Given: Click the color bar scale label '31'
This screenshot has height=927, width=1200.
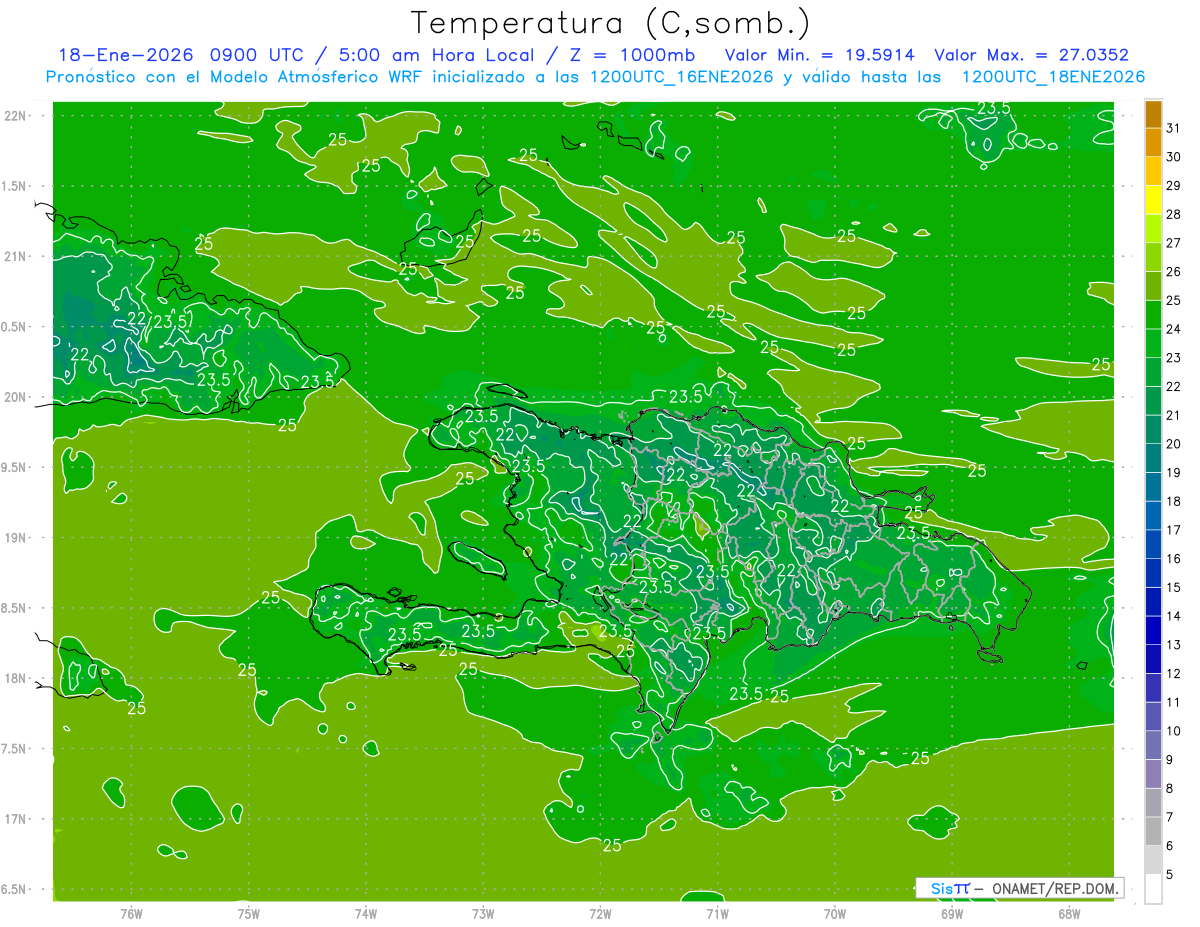Looking at the screenshot, I should point(1174,128).
